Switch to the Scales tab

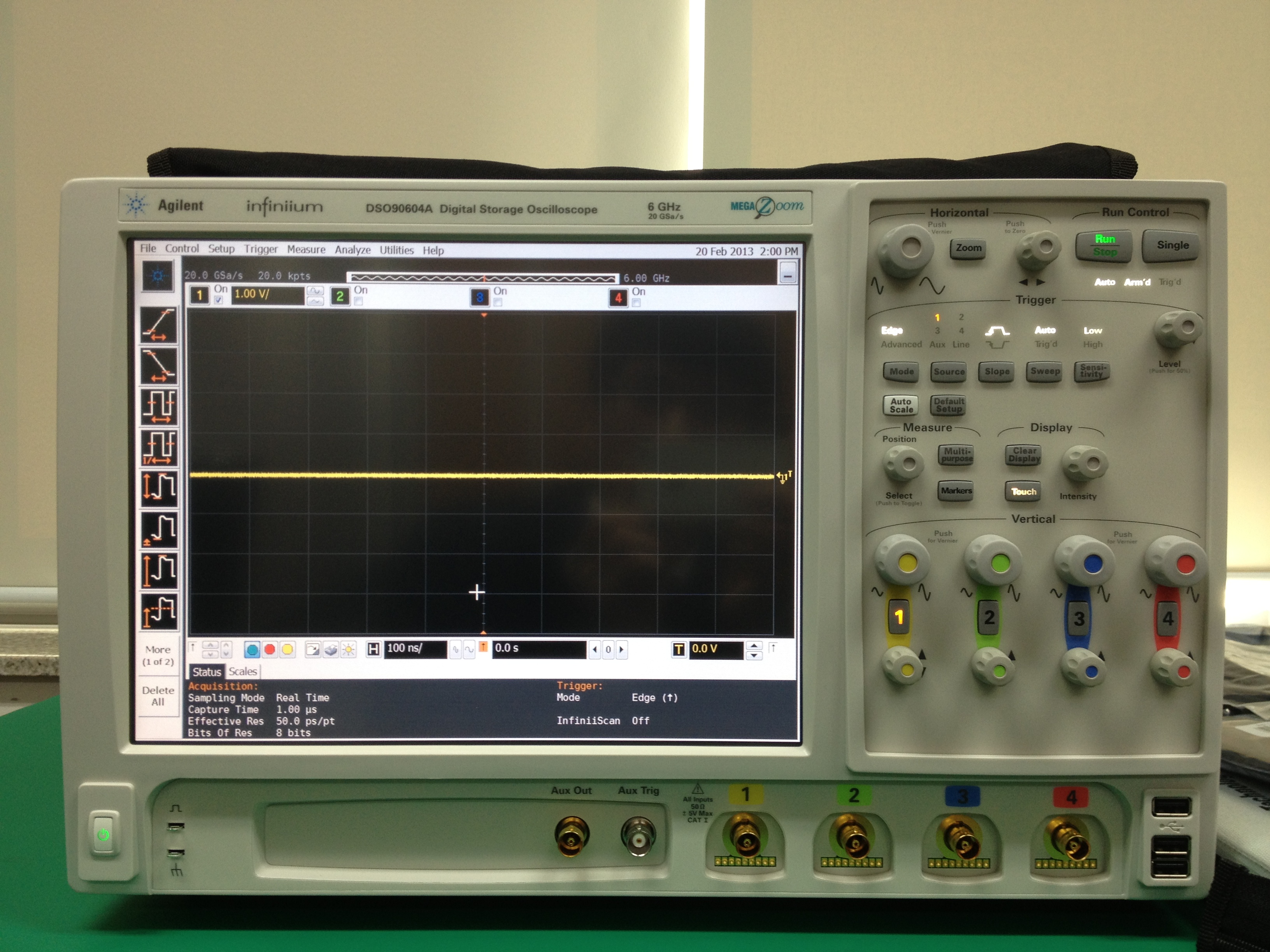(x=242, y=671)
